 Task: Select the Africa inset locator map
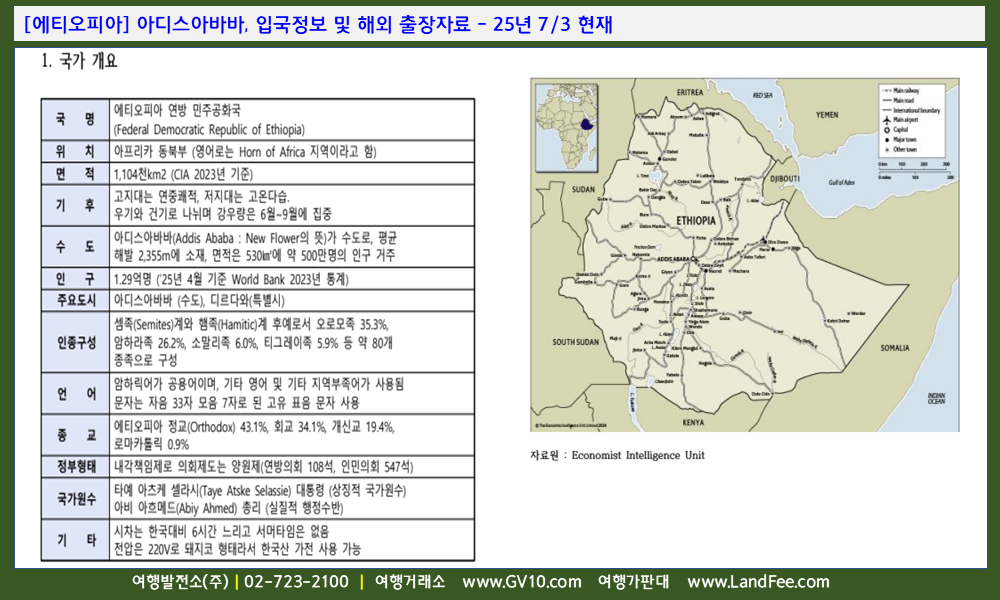[x=567, y=128]
